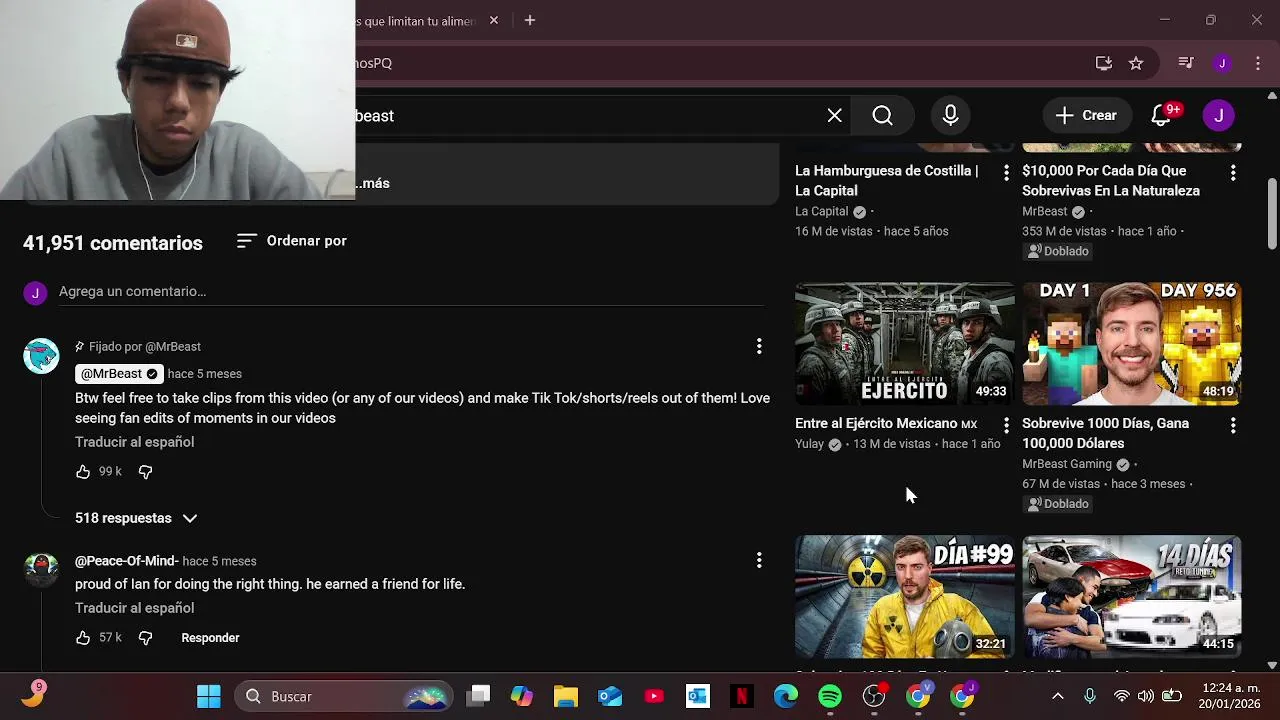
Task: Open title La Hamburguesa de Costilla | La Capital
Action: pyautogui.click(x=886, y=181)
